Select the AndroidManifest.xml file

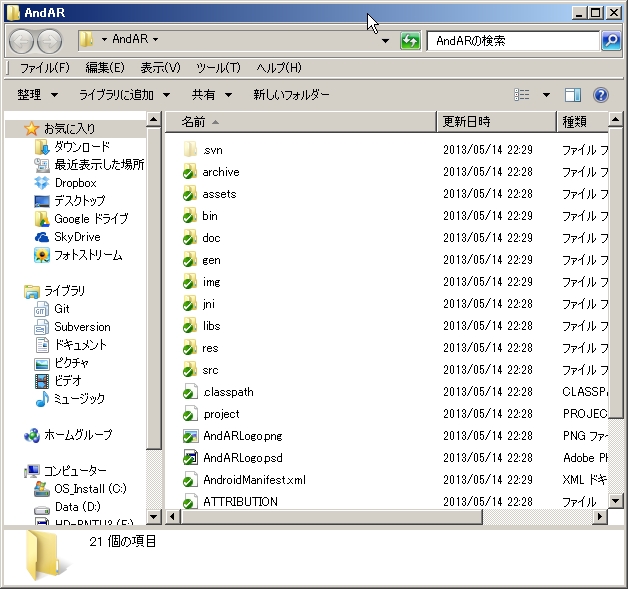pyautogui.click(x=254, y=480)
